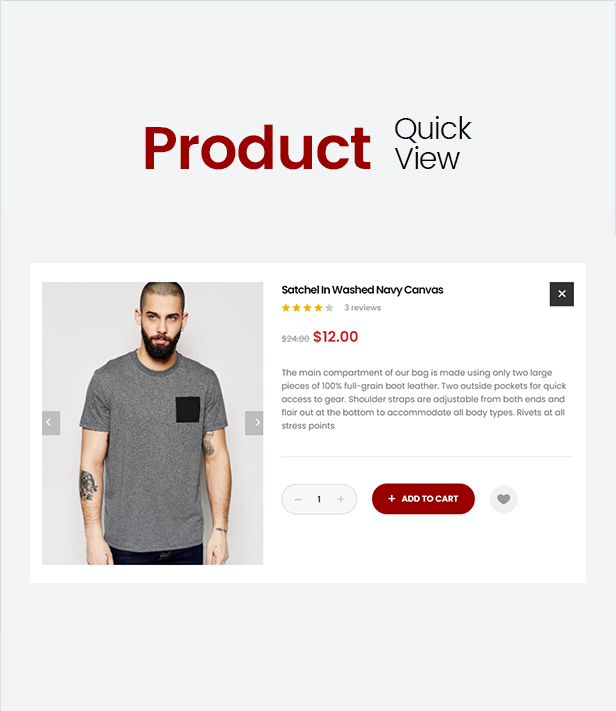616x711 pixels.
Task: Click the ADD TO CART button
Action: pos(423,499)
